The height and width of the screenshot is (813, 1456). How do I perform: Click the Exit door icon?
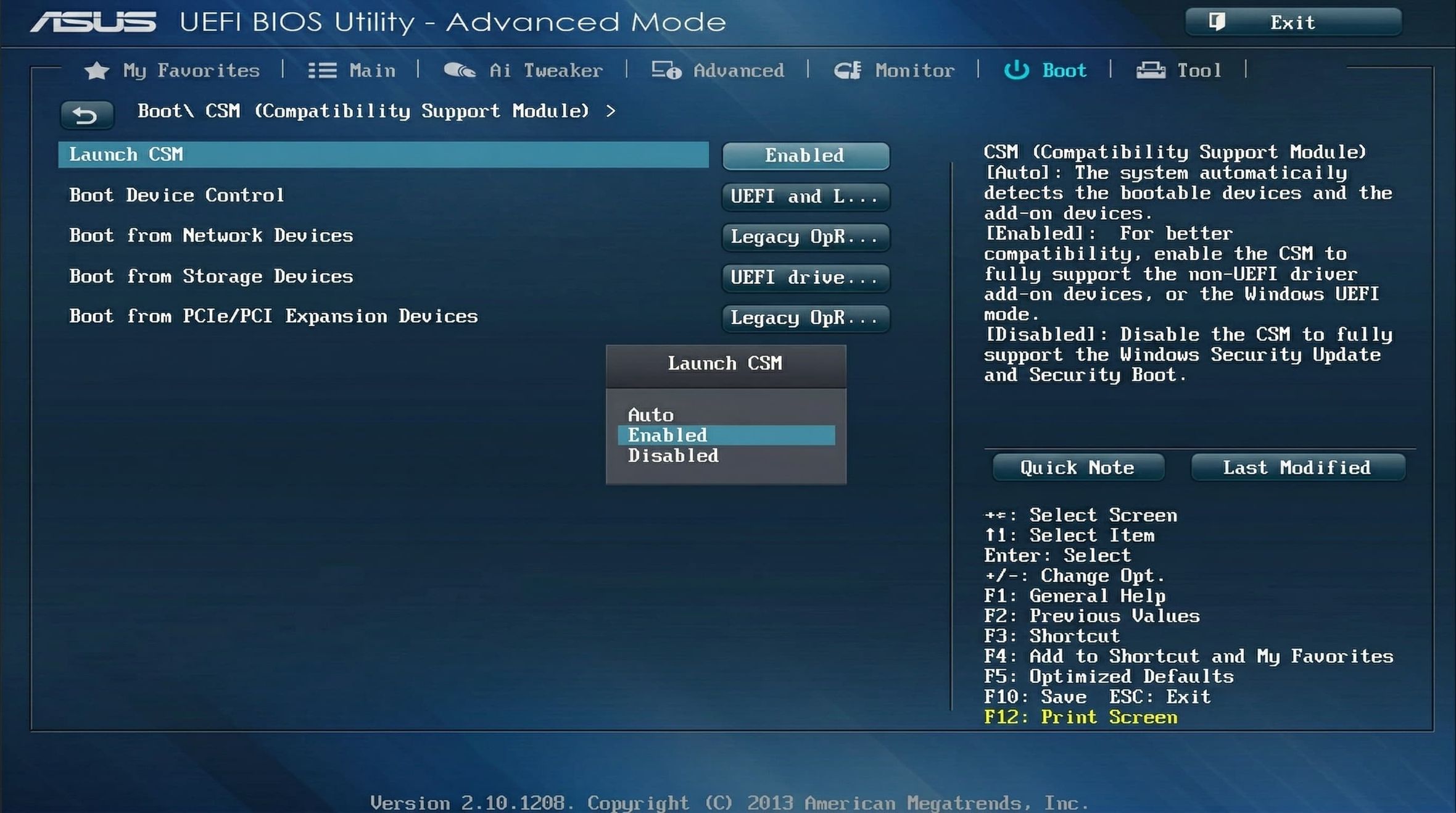tap(1217, 22)
